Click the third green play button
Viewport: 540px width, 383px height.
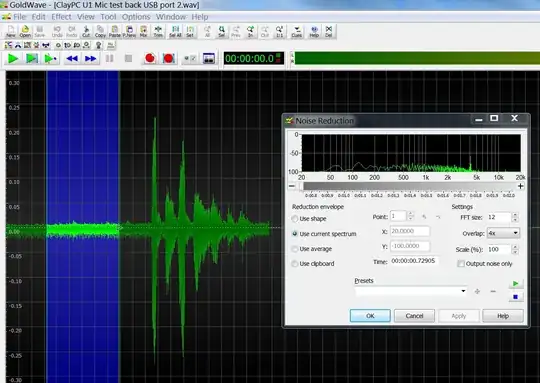tap(50, 59)
